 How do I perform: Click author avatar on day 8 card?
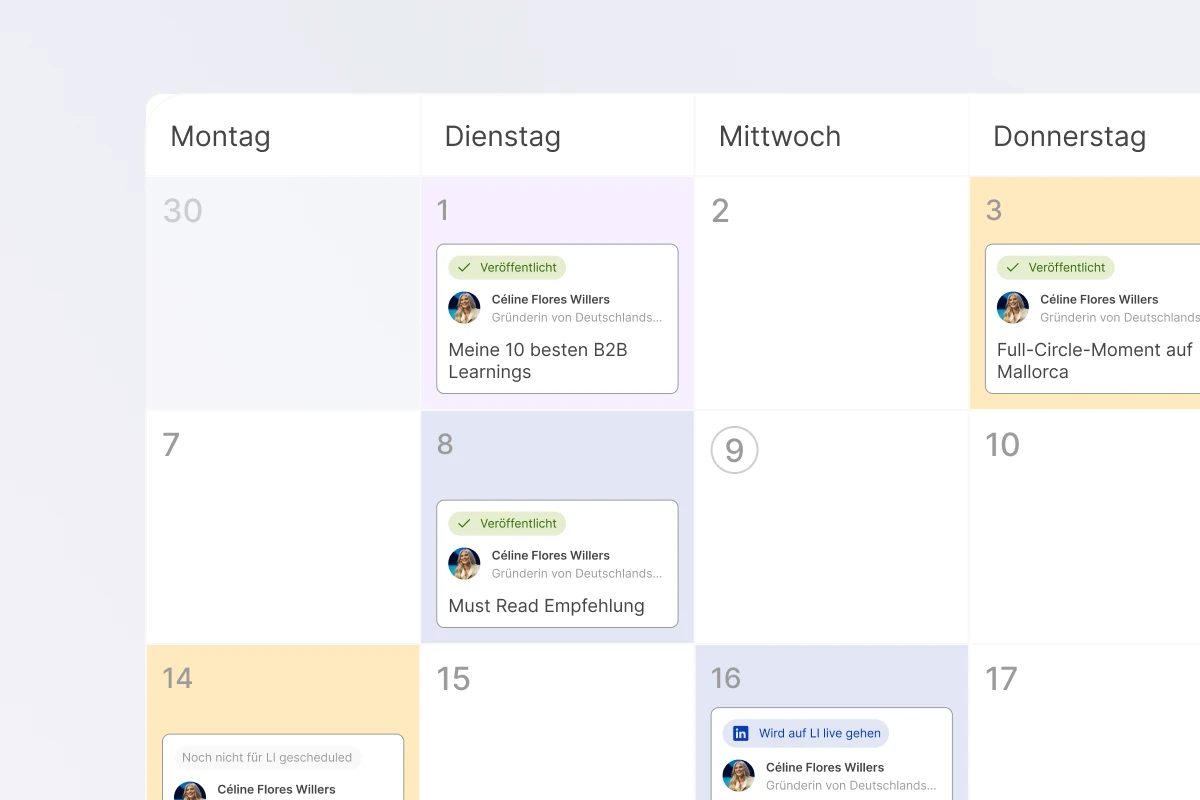(464, 564)
